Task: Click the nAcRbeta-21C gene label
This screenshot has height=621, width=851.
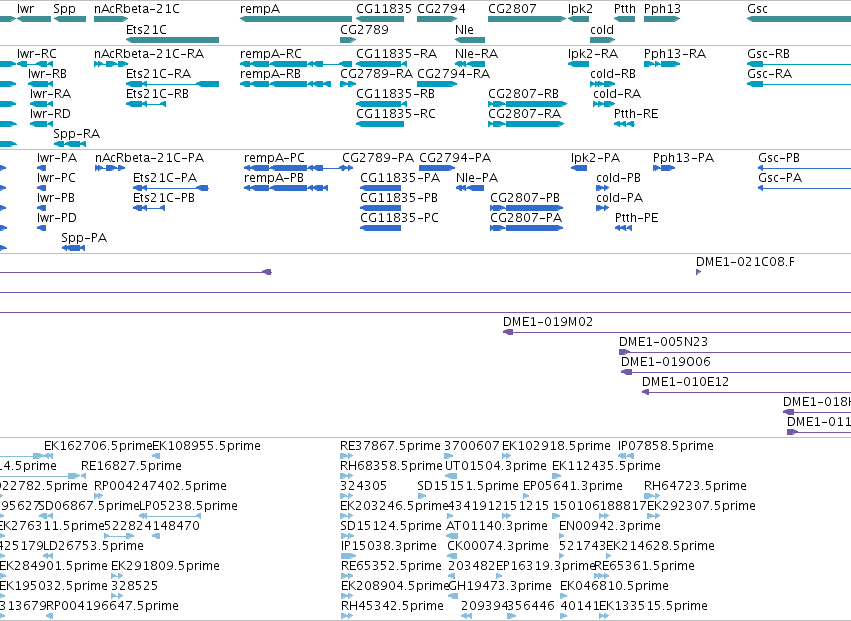Action: [x=137, y=9]
